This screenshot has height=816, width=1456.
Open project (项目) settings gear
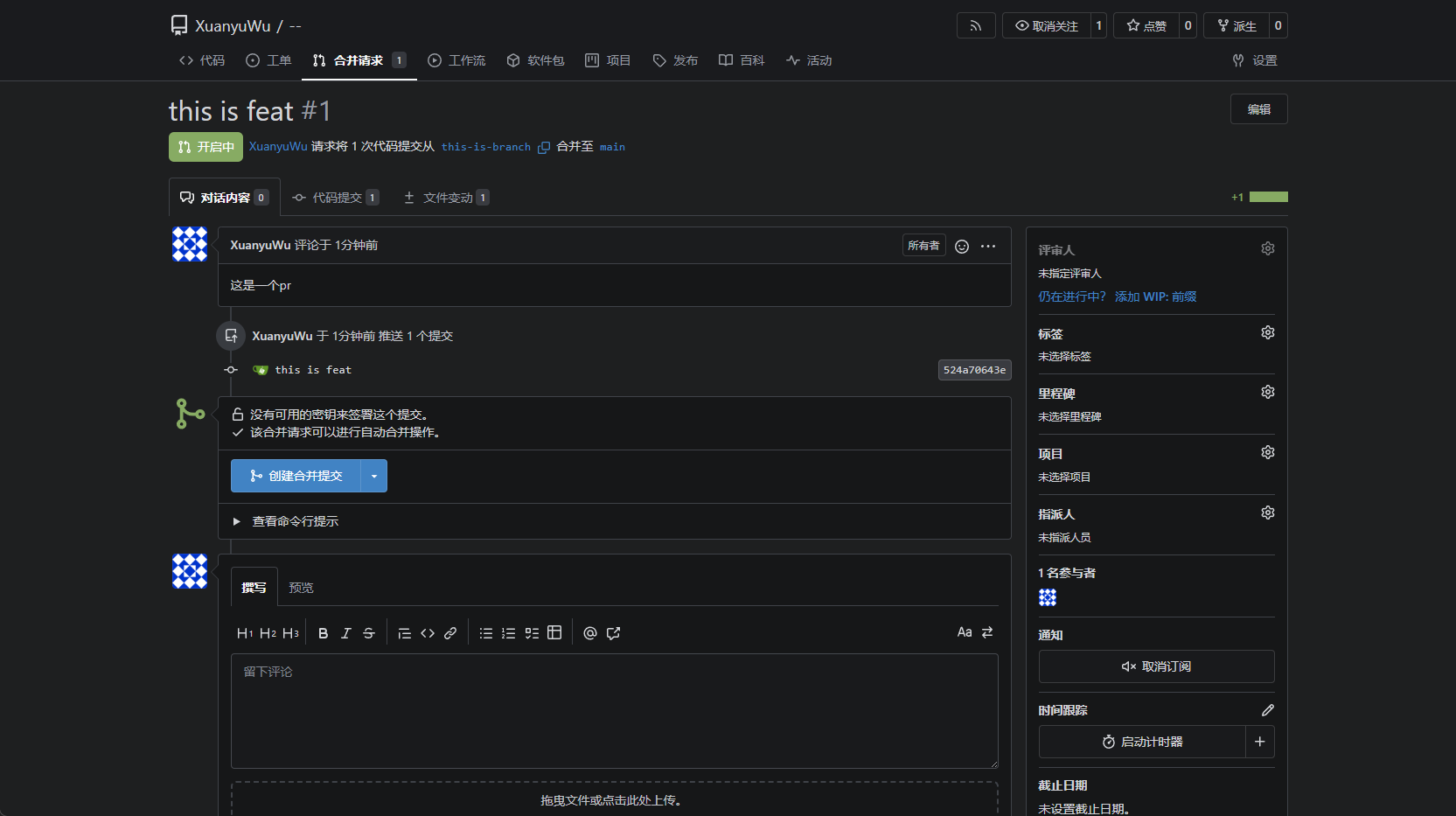1267,453
